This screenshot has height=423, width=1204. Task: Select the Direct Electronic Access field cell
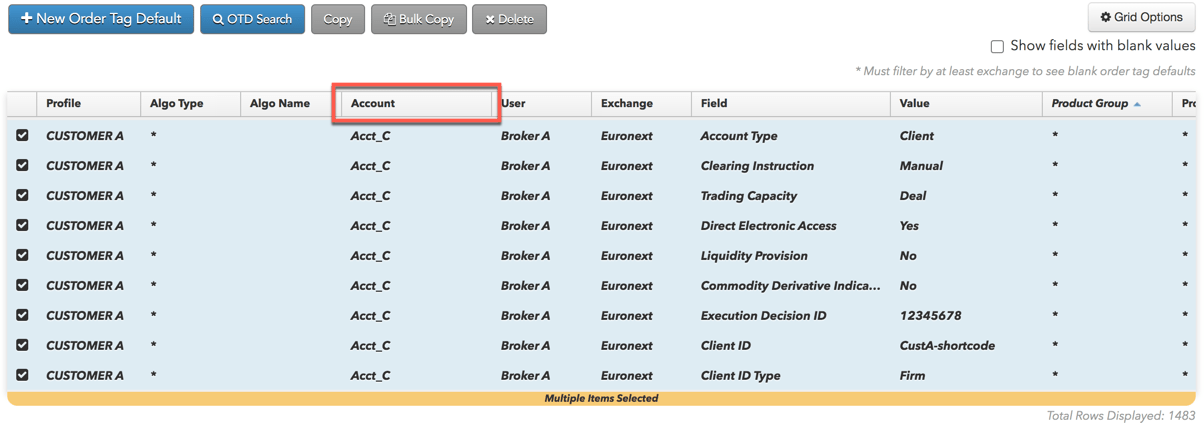[791, 225]
